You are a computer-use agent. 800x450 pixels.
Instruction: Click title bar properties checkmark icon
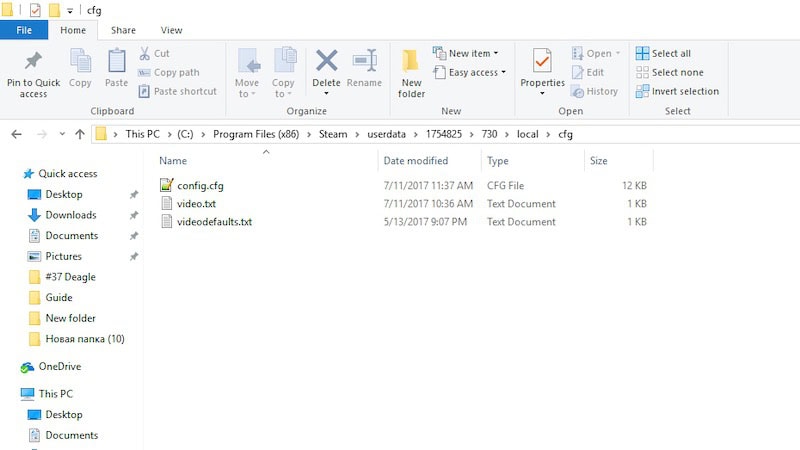click(x=35, y=10)
